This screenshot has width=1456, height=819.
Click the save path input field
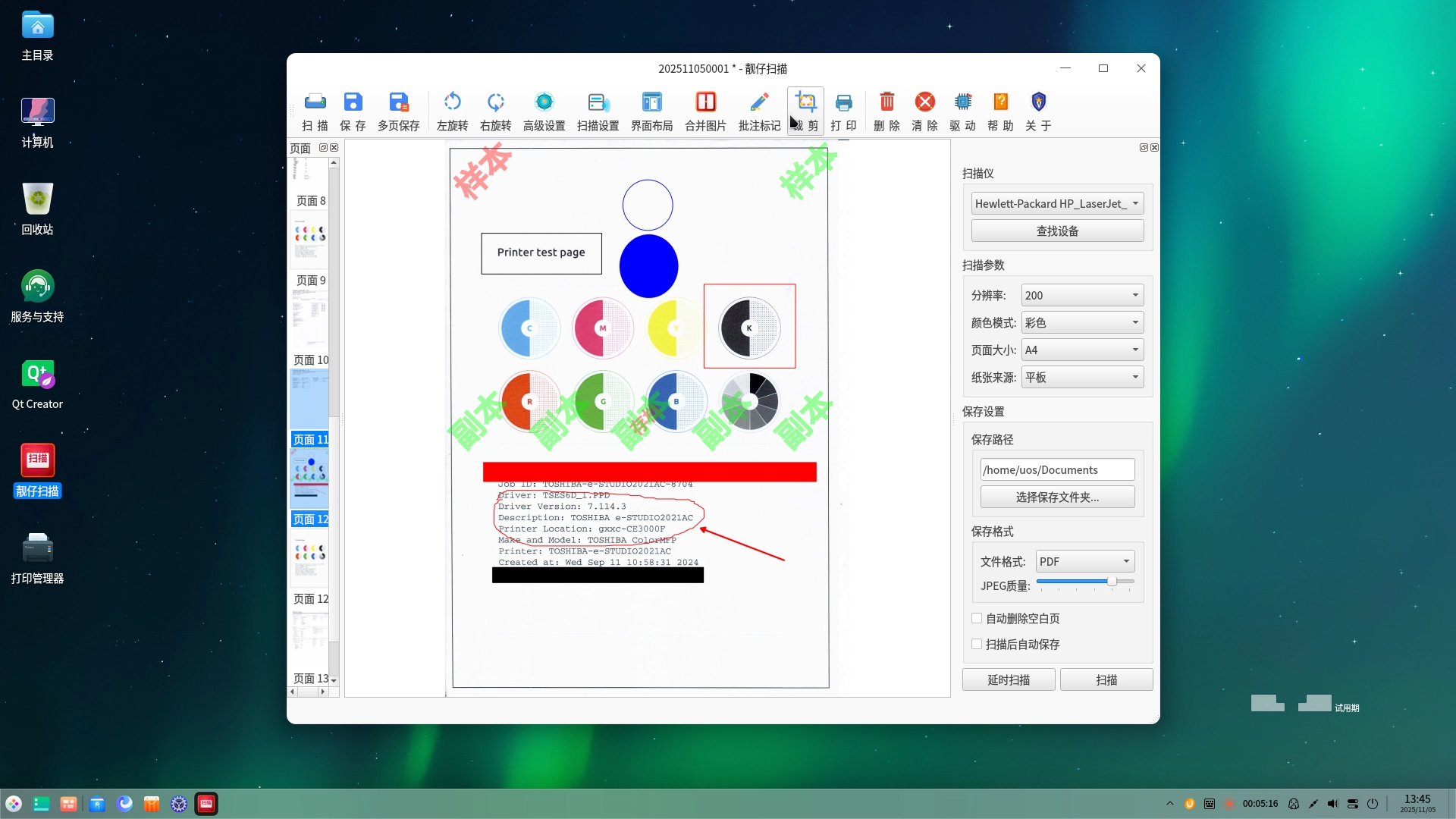coord(1057,469)
